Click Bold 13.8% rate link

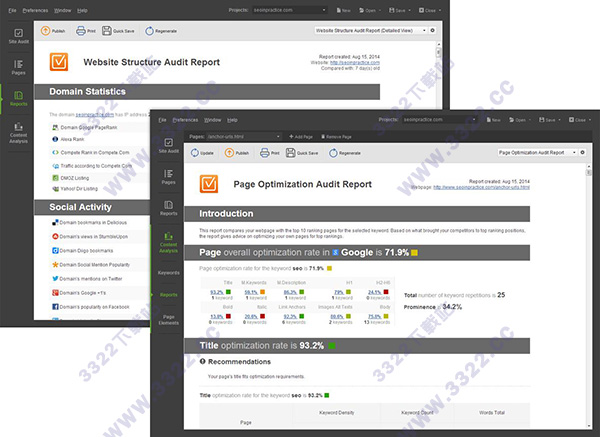click(x=217, y=316)
